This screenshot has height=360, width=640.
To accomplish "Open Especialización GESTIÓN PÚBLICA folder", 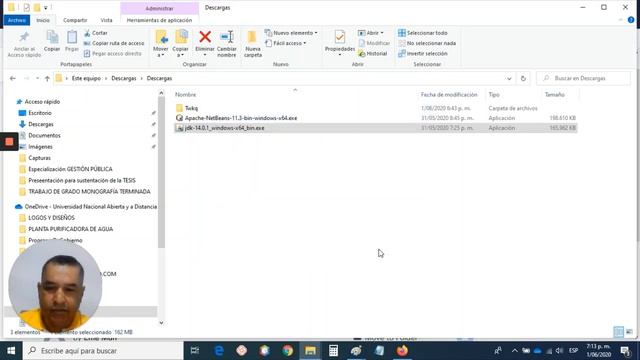I will click(x=70, y=169).
